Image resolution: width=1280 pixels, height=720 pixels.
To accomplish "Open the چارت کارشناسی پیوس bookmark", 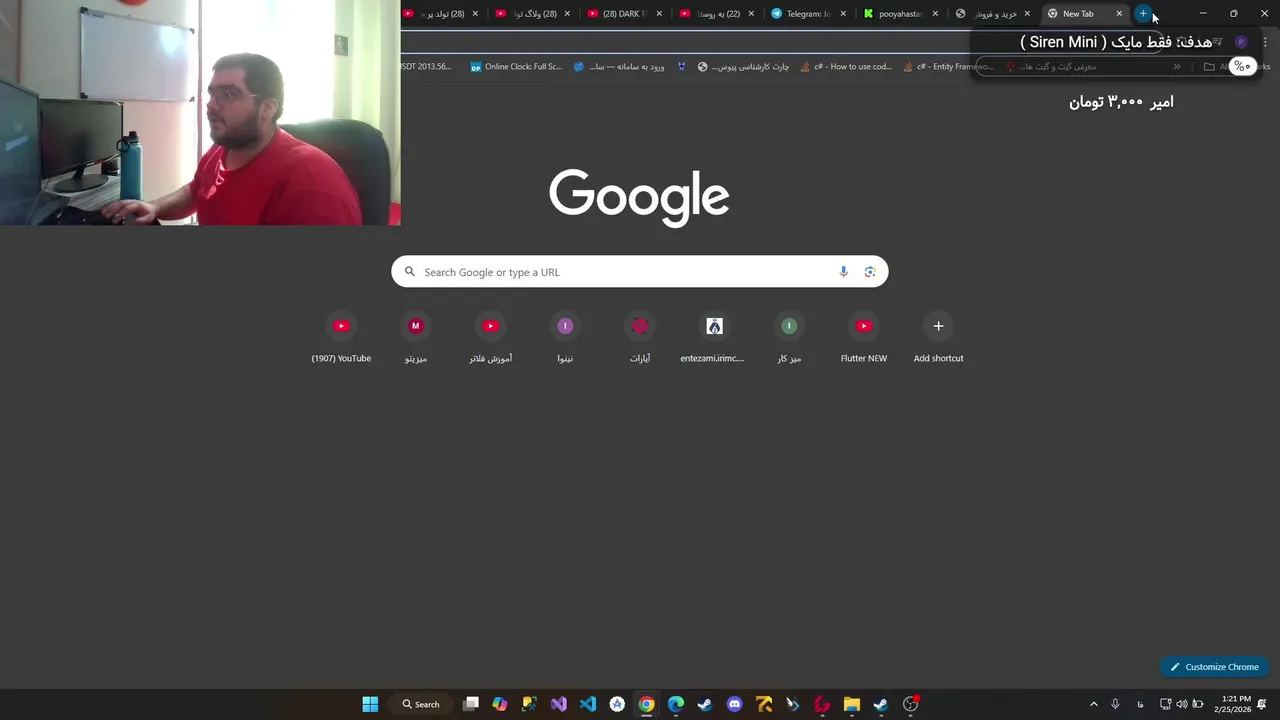I will click(743, 67).
